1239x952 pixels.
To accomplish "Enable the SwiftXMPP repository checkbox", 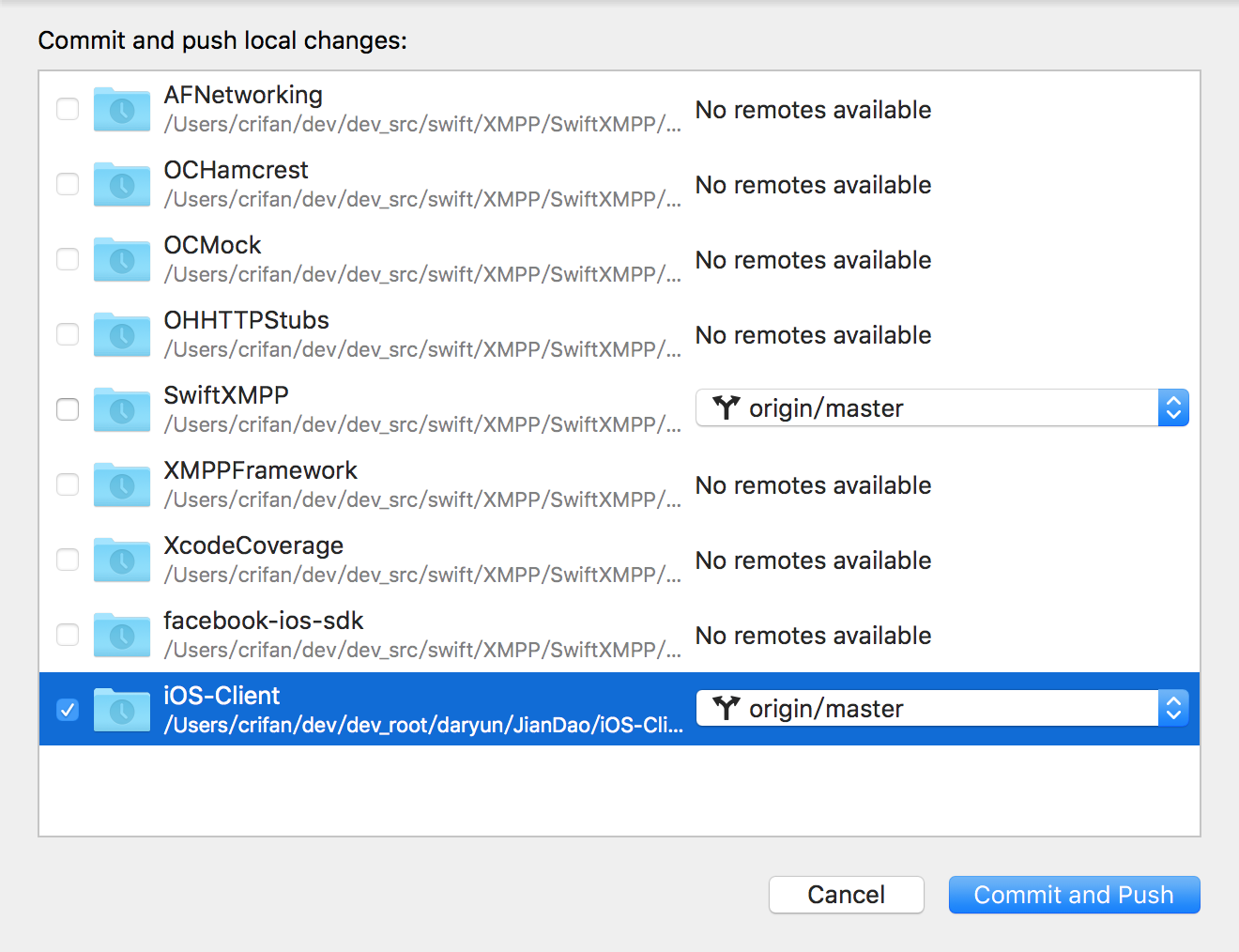I will [68, 409].
